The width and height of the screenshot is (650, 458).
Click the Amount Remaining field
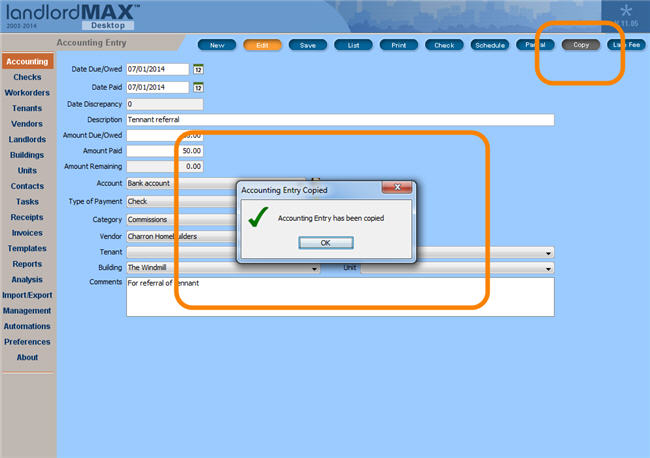(x=165, y=167)
